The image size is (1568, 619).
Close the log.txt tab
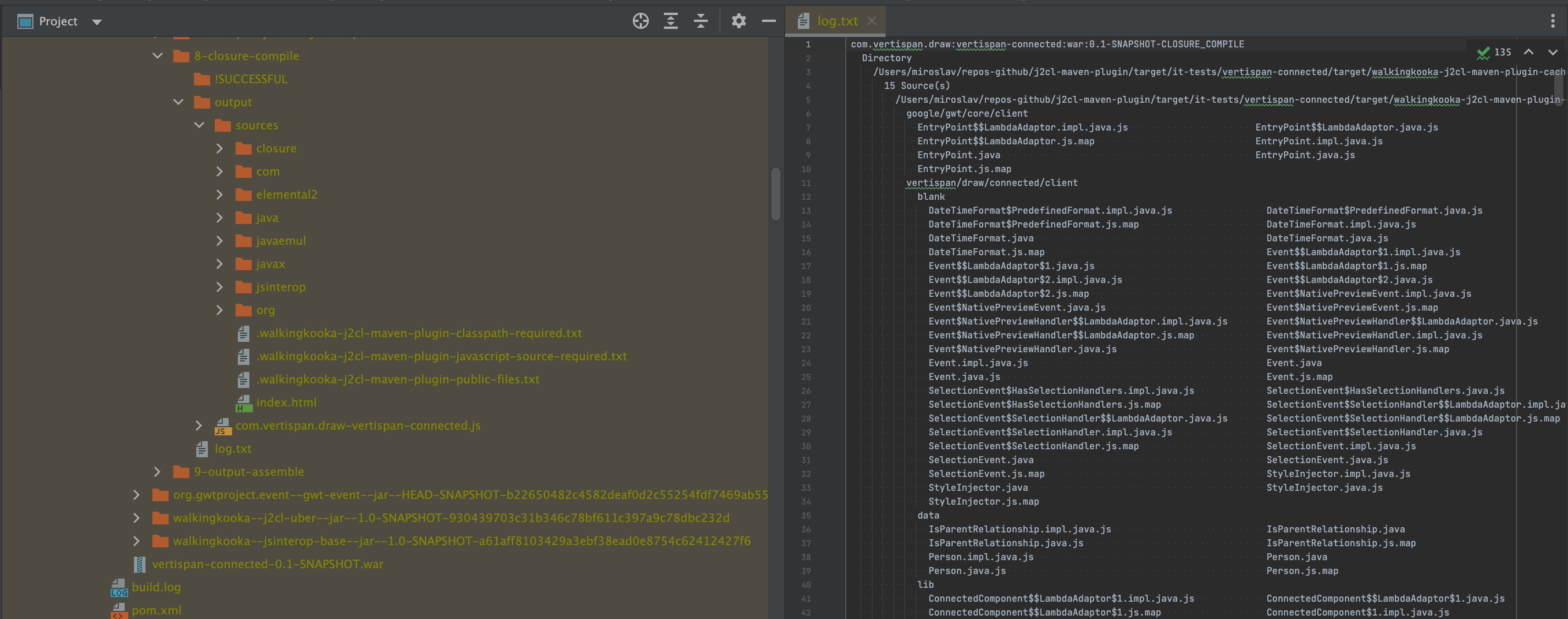(872, 21)
